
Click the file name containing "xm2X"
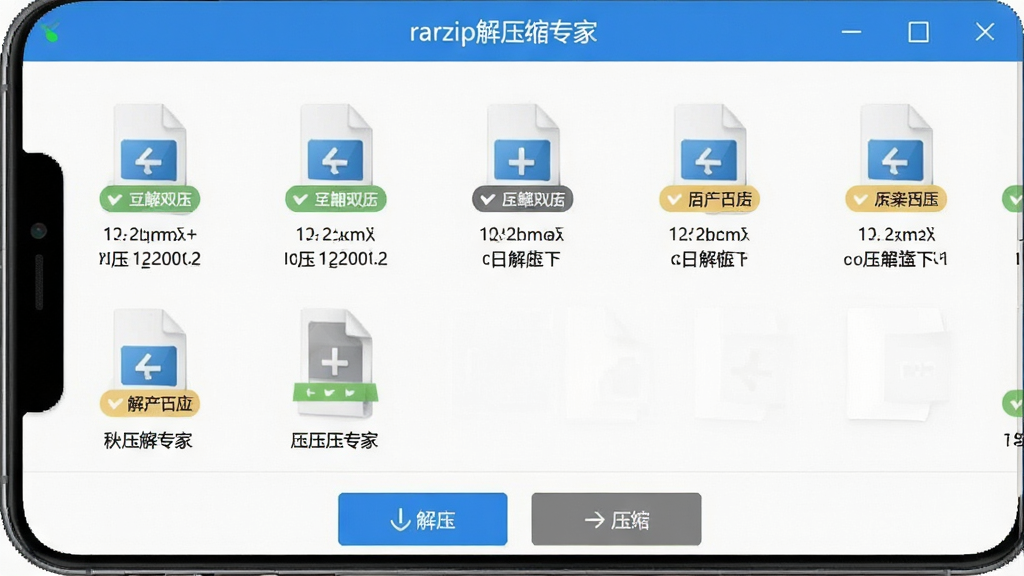(895, 247)
